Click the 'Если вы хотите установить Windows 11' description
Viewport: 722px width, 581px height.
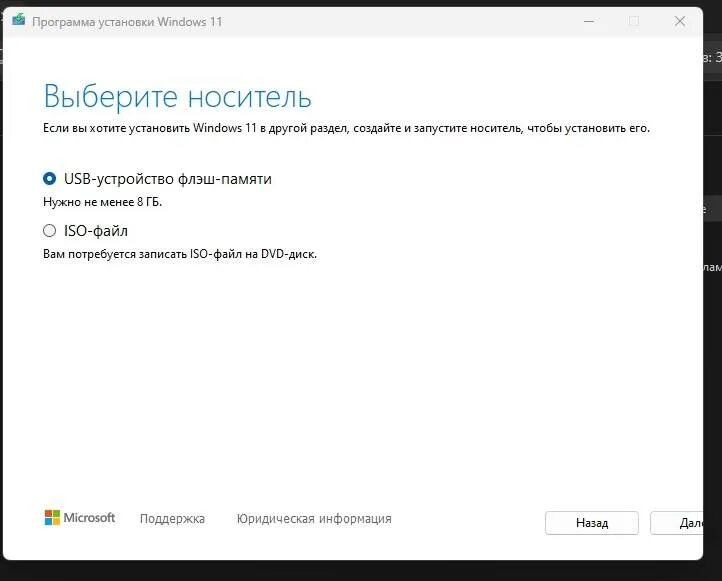point(346,128)
